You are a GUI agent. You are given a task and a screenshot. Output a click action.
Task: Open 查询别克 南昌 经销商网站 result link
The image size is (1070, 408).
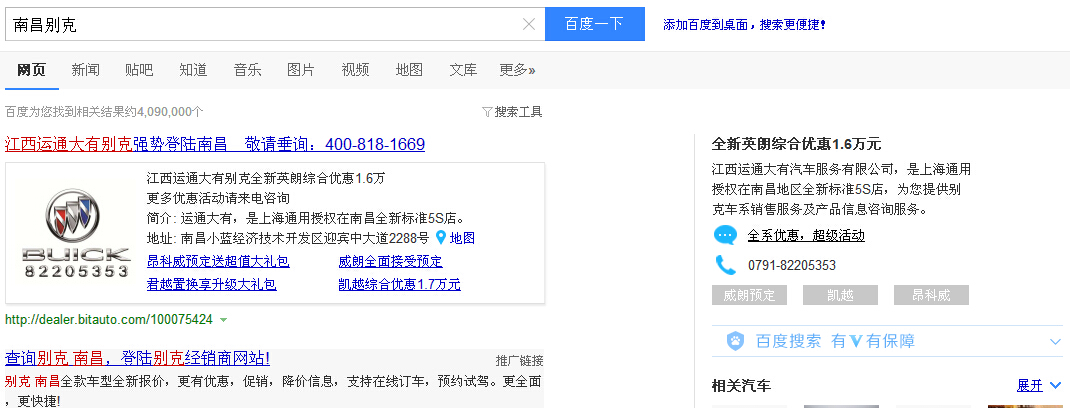click(137, 358)
